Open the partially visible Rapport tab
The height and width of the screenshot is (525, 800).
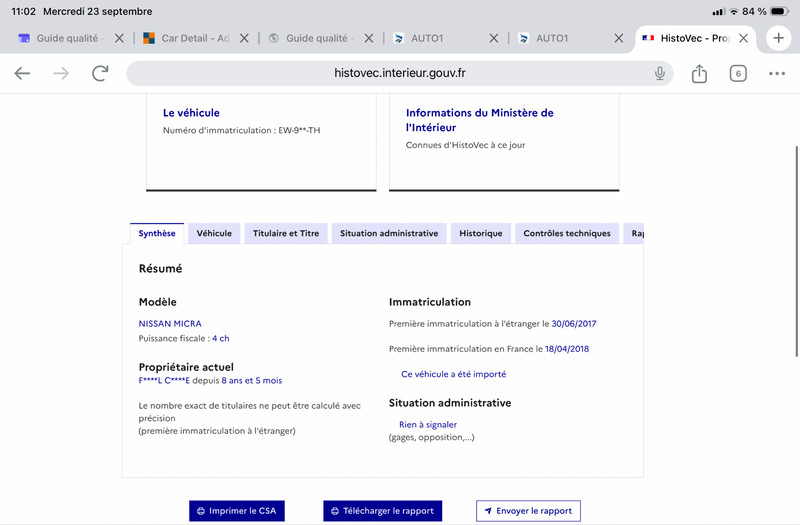point(634,234)
